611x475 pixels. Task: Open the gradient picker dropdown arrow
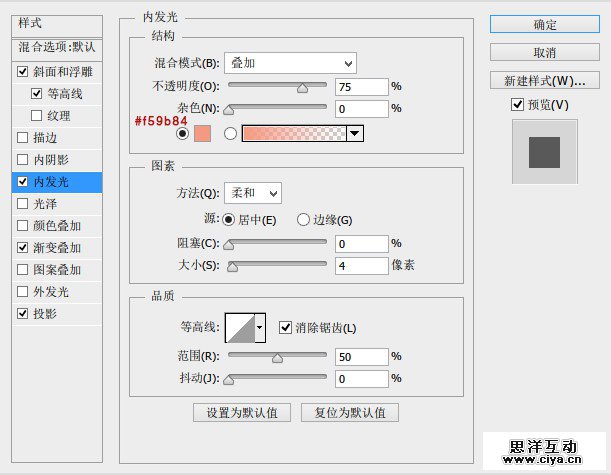[355, 134]
